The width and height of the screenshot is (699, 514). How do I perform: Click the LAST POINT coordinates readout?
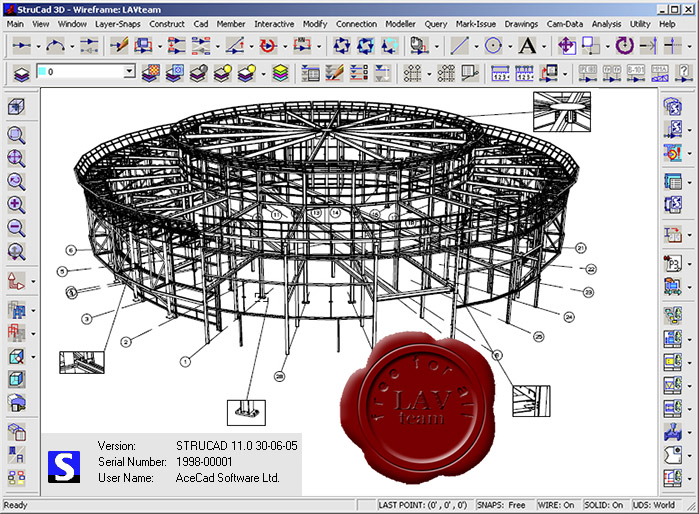422,505
